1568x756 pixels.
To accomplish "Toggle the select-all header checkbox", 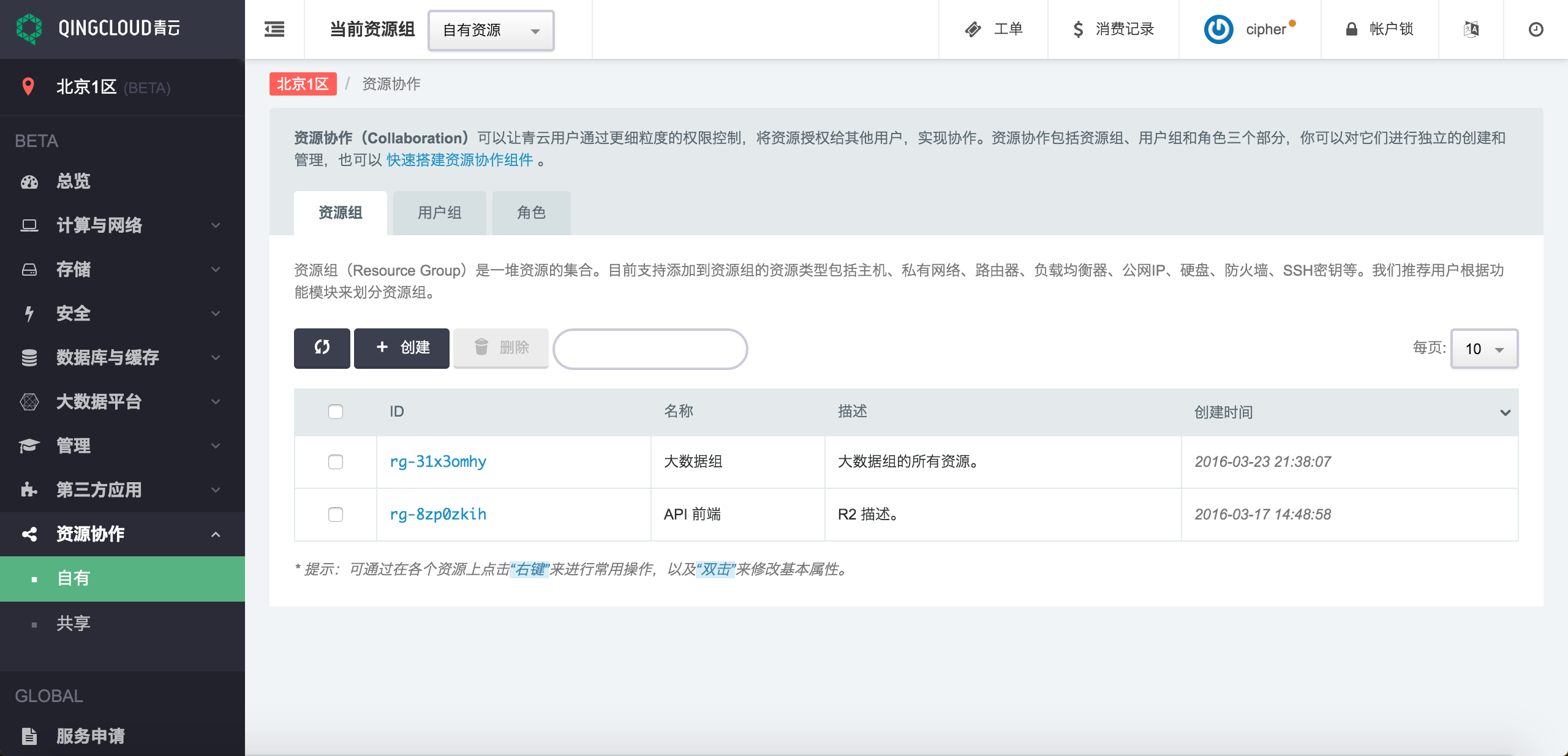I will tap(335, 411).
